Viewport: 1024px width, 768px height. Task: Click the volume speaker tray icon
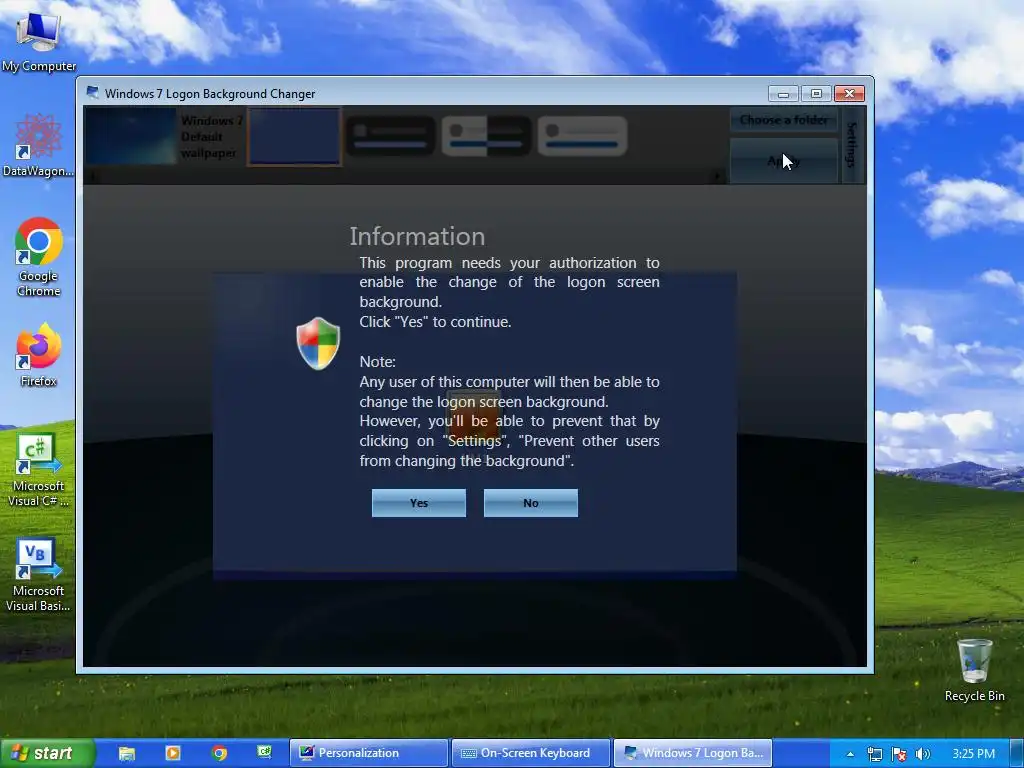[923, 754]
